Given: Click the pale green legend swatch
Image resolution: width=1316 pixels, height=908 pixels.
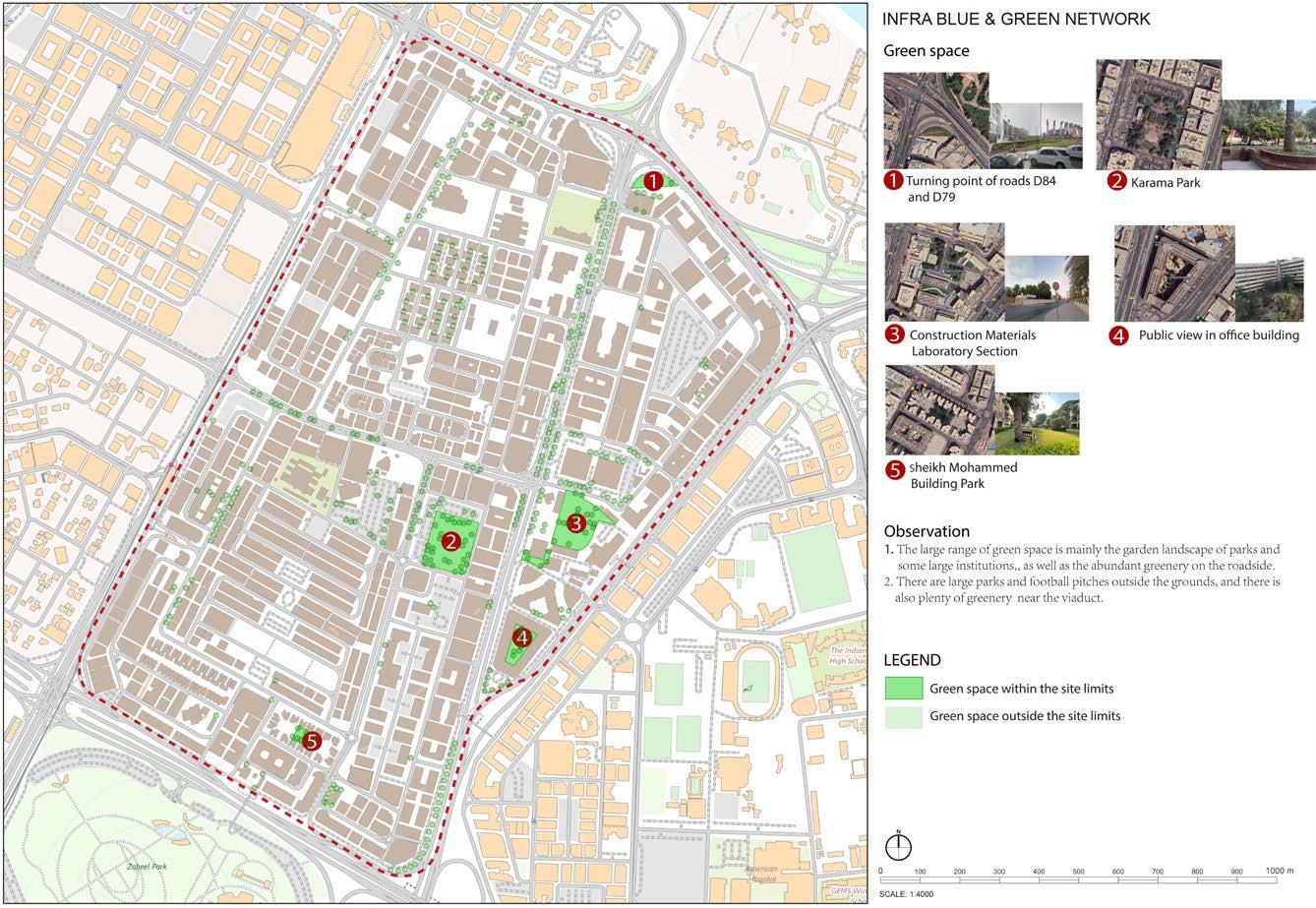Looking at the screenshot, I should 903,716.
